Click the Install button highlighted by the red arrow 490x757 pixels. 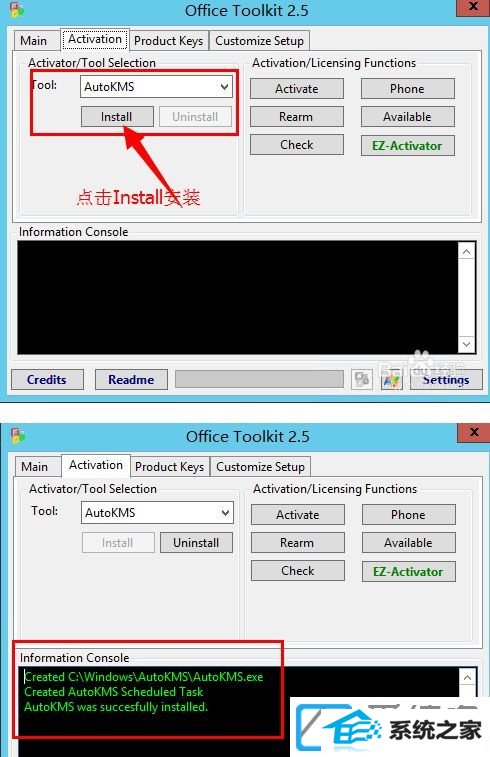click(x=117, y=117)
